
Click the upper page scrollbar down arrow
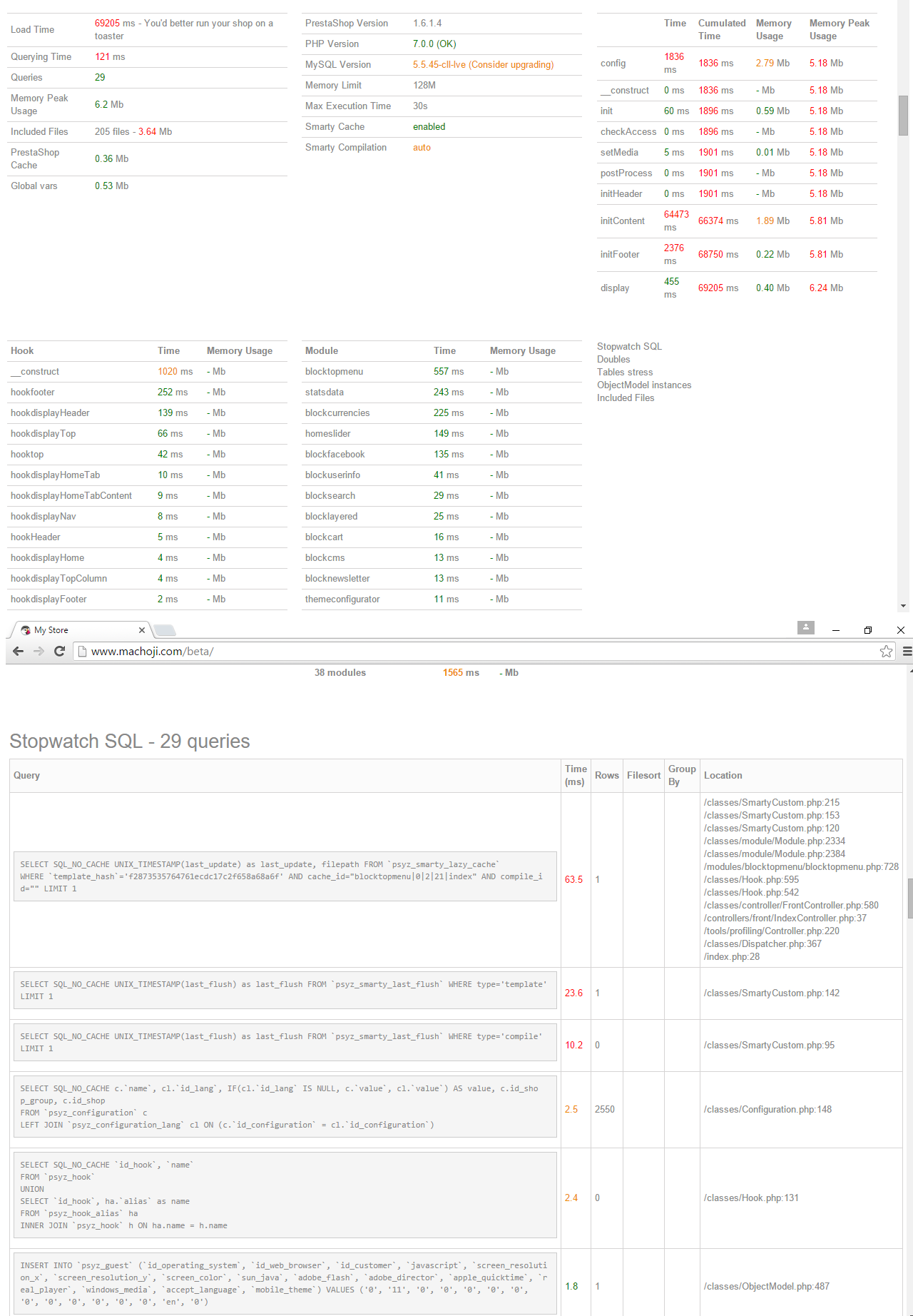(903, 606)
